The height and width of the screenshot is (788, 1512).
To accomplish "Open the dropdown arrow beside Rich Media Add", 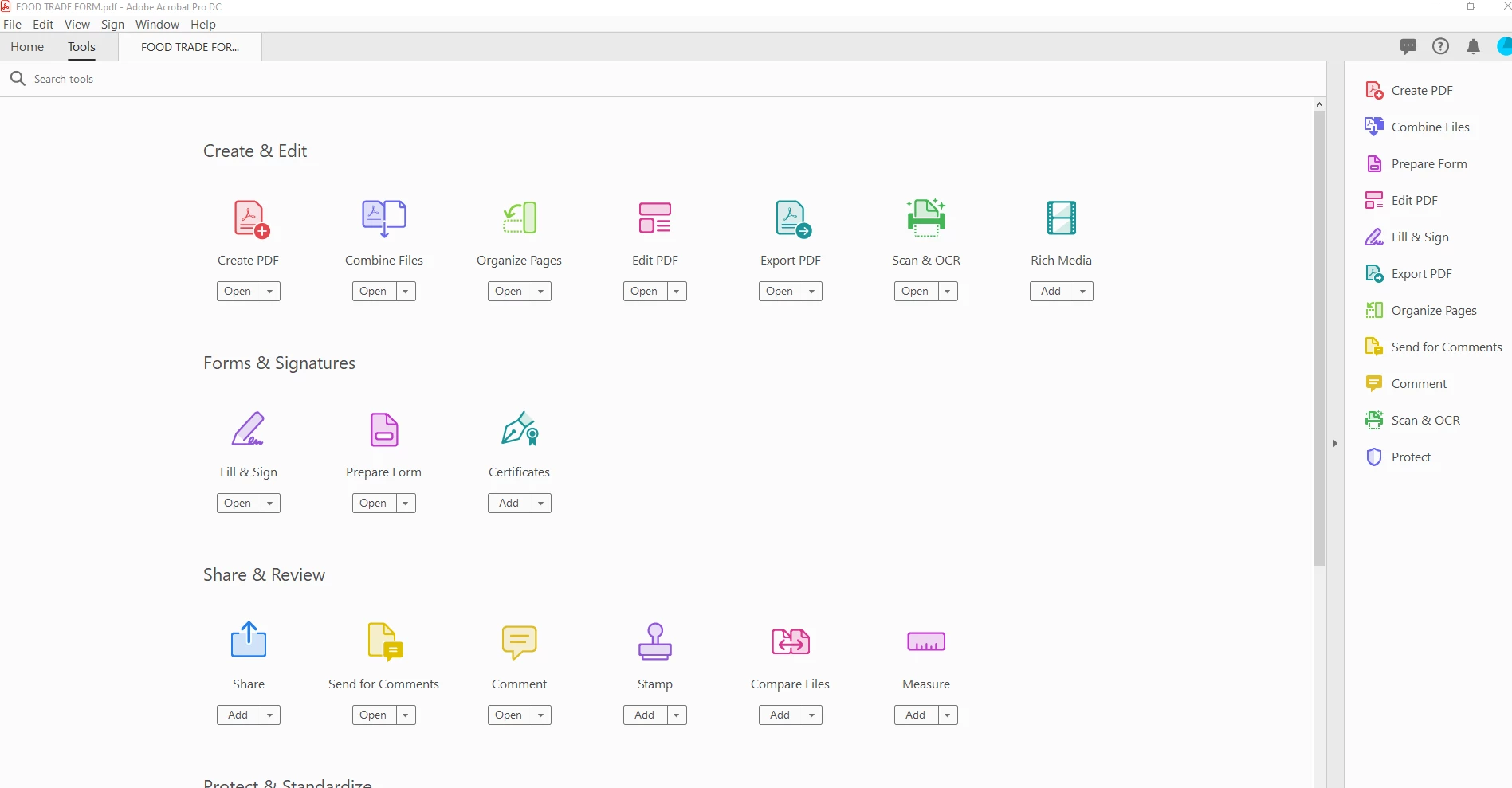I will point(1083,292).
